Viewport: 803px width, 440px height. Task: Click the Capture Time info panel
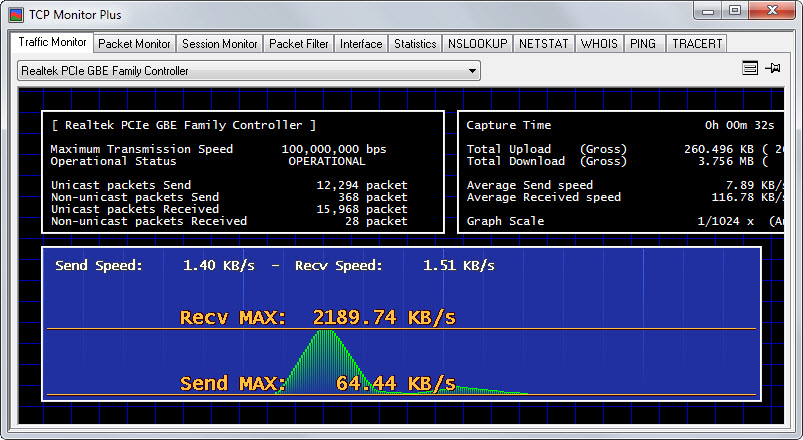(621, 172)
